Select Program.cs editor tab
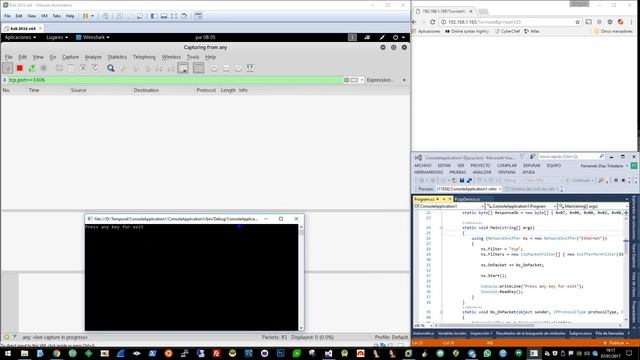 [433, 199]
